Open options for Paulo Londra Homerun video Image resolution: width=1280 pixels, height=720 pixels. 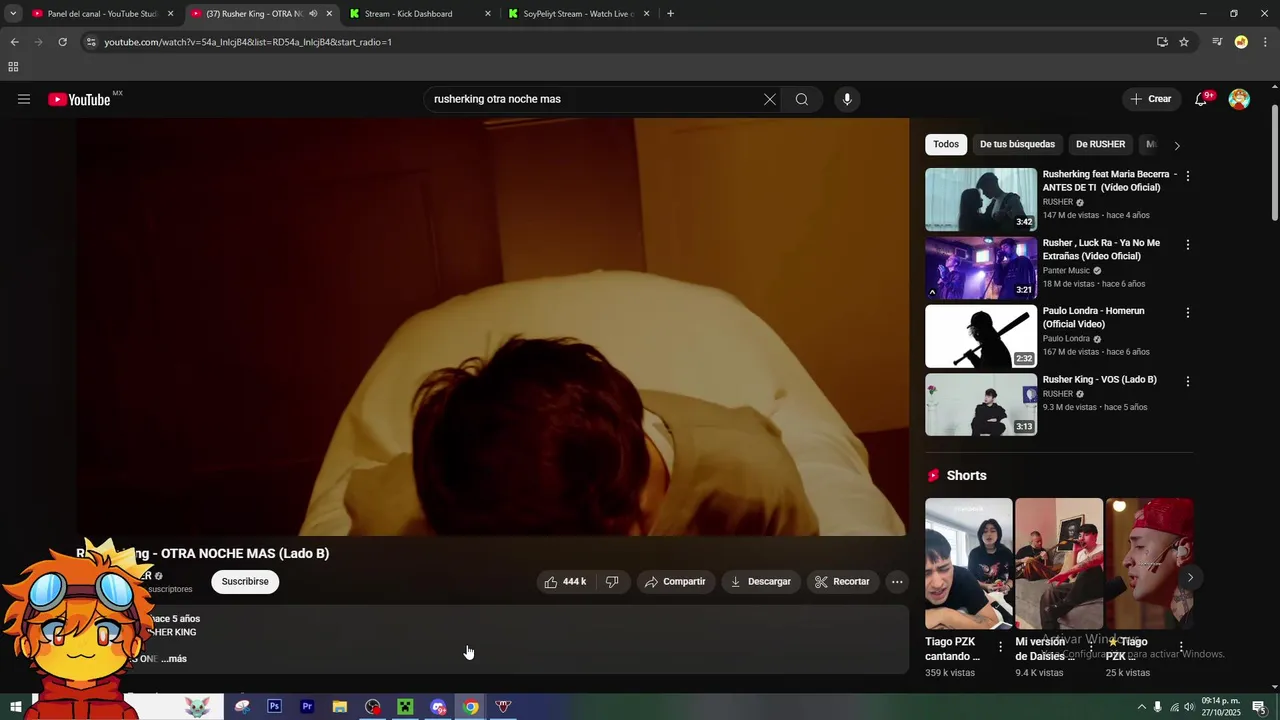coord(1188,313)
